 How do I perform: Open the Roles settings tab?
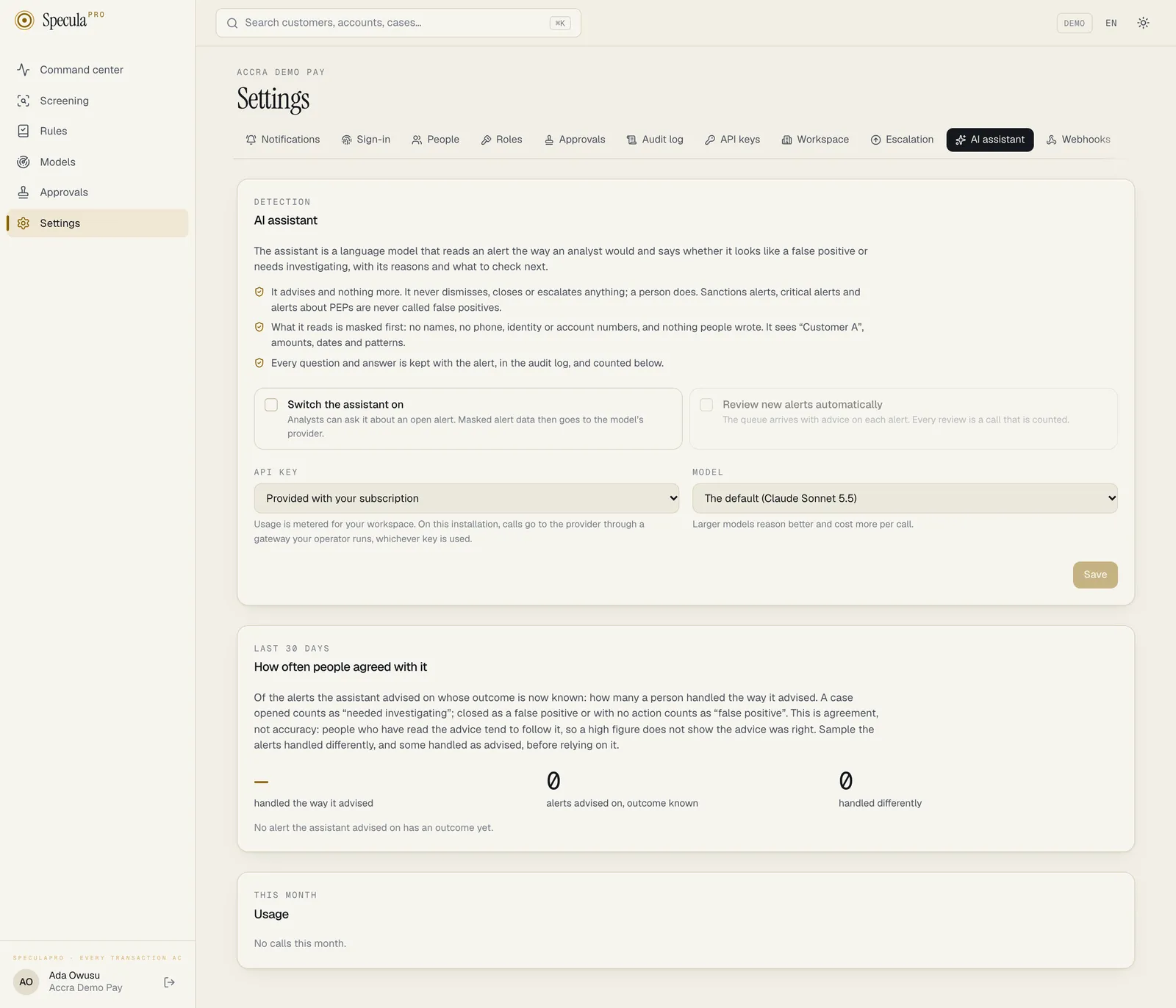(x=502, y=140)
